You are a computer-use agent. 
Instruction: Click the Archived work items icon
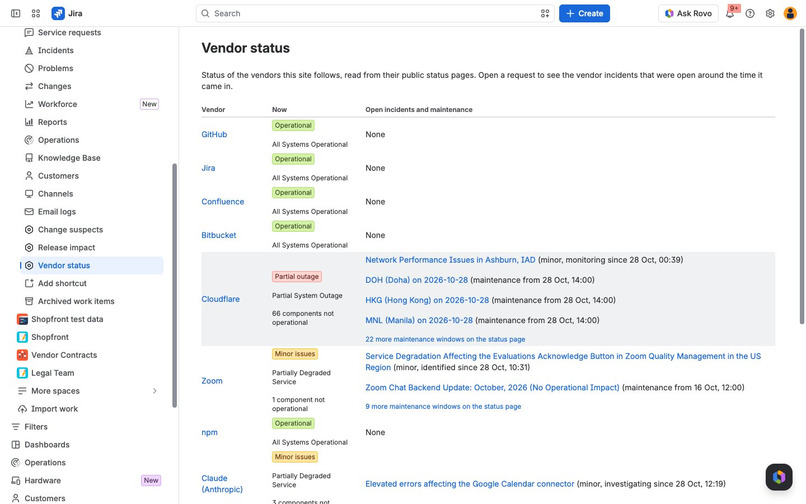coord(29,301)
